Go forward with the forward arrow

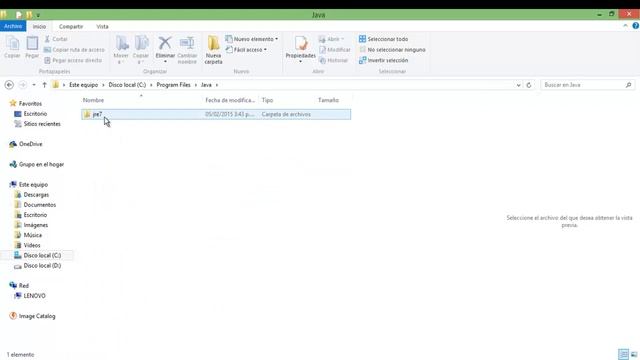[22, 85]
